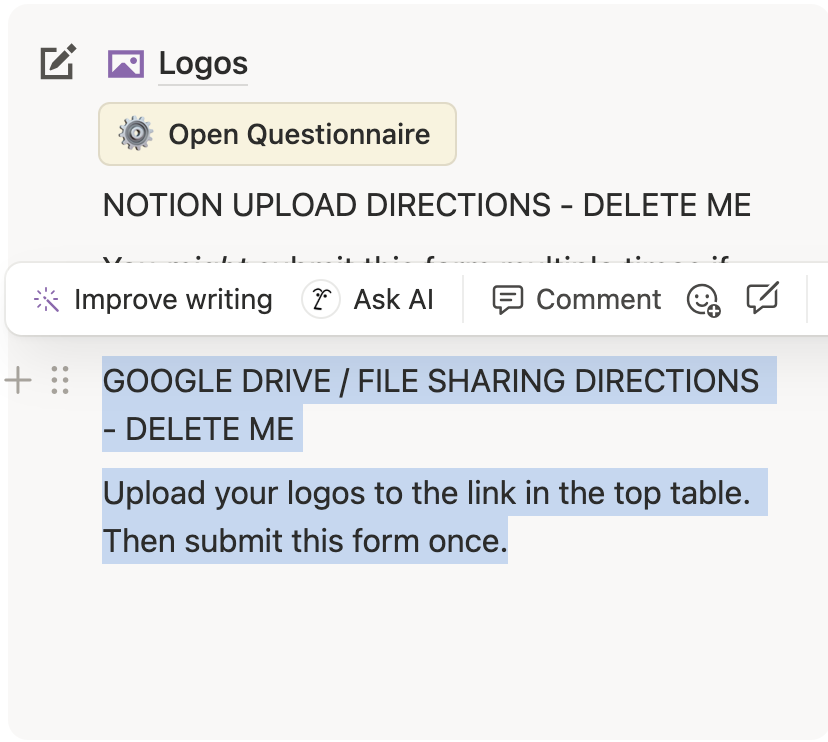Click the gear icon in Open Questionnaire

pos(135,134)
